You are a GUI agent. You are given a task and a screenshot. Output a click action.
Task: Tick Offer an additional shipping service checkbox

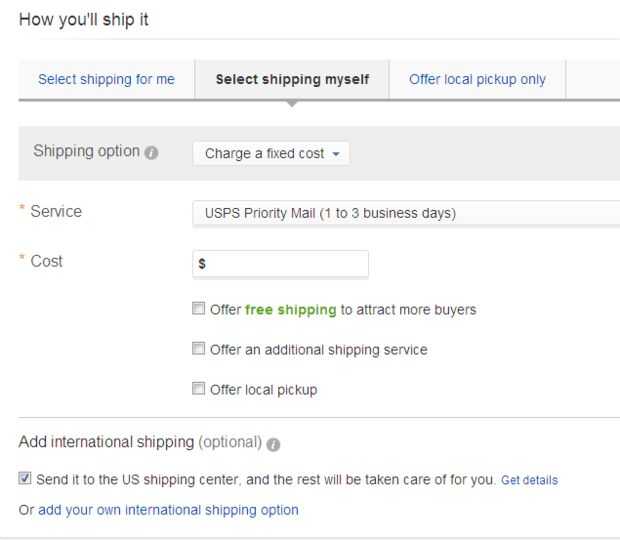point(199,349)
